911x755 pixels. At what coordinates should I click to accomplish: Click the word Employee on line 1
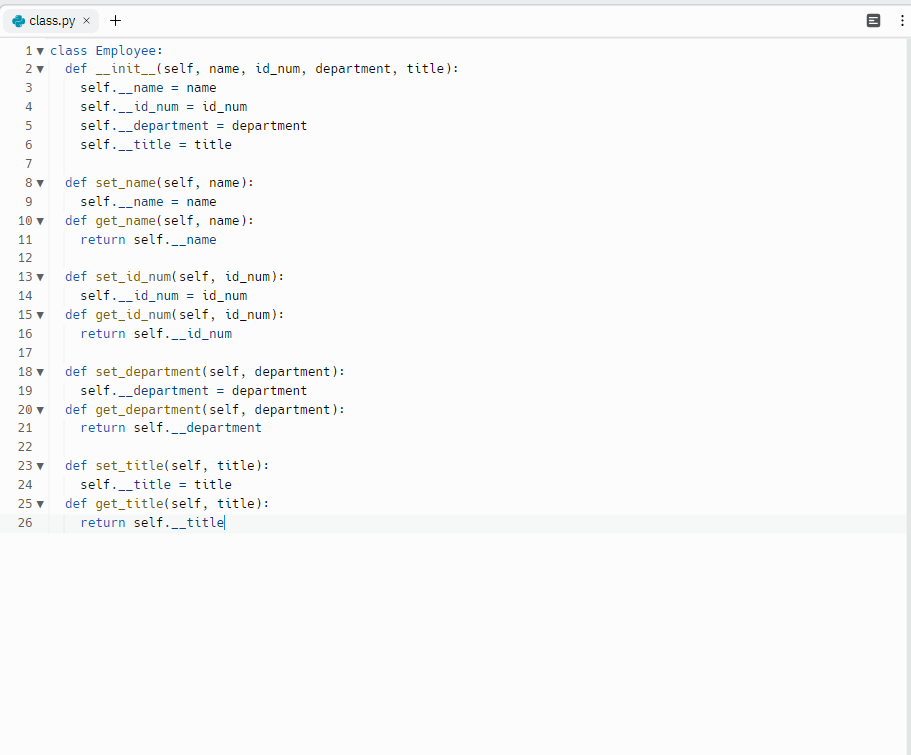[126, 50]
